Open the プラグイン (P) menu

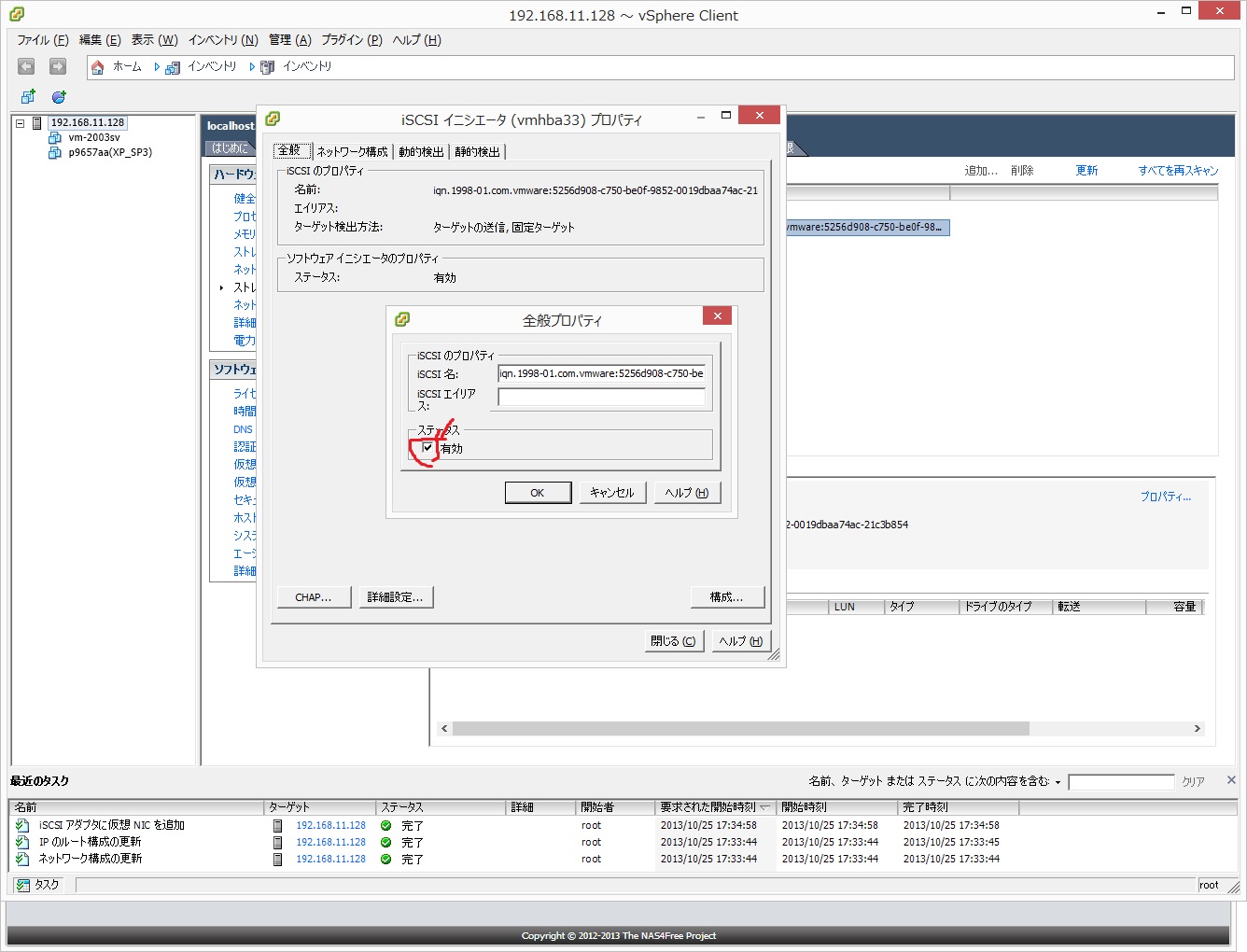click(352, 40)
